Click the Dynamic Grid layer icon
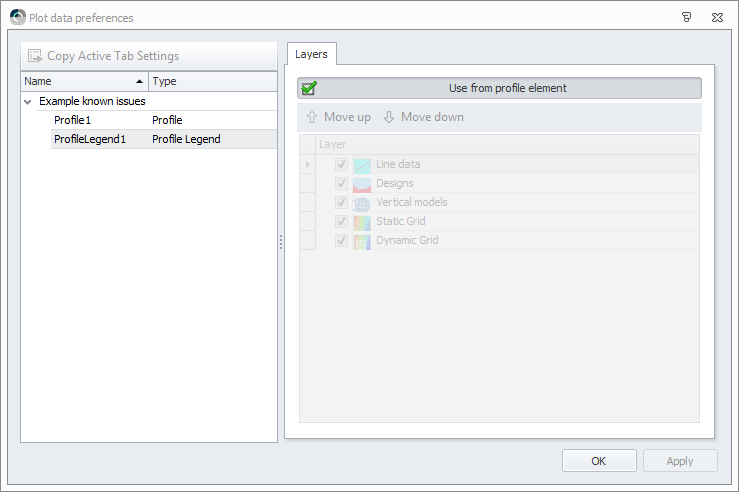739x492 pixels. pyautogui.click(x=362, y=241)
